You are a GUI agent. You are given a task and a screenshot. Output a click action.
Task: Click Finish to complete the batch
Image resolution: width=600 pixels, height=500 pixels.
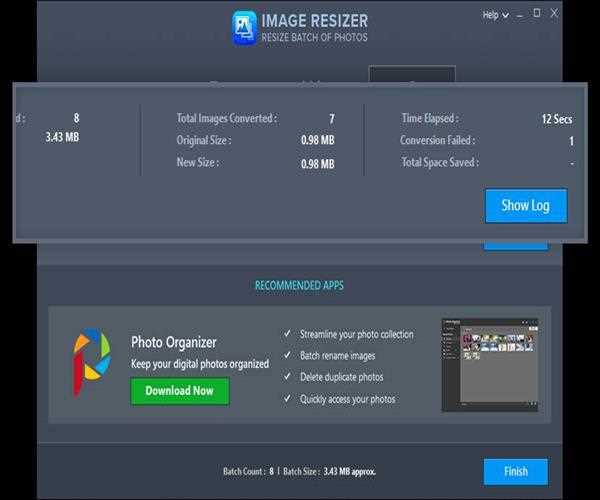click(515, 471)
